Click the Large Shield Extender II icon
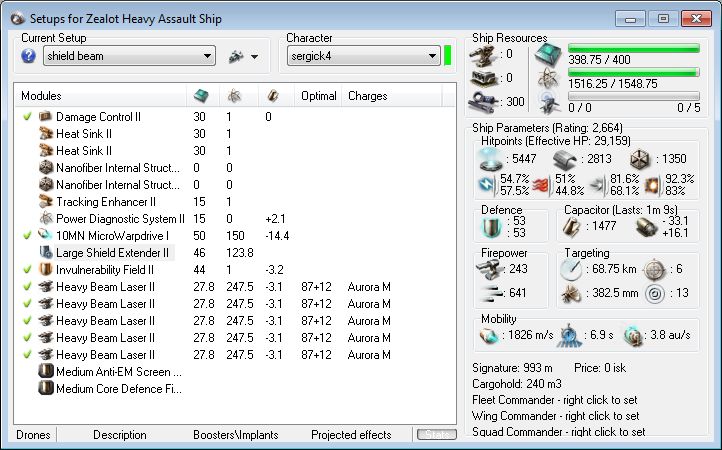 click(46, 252)
